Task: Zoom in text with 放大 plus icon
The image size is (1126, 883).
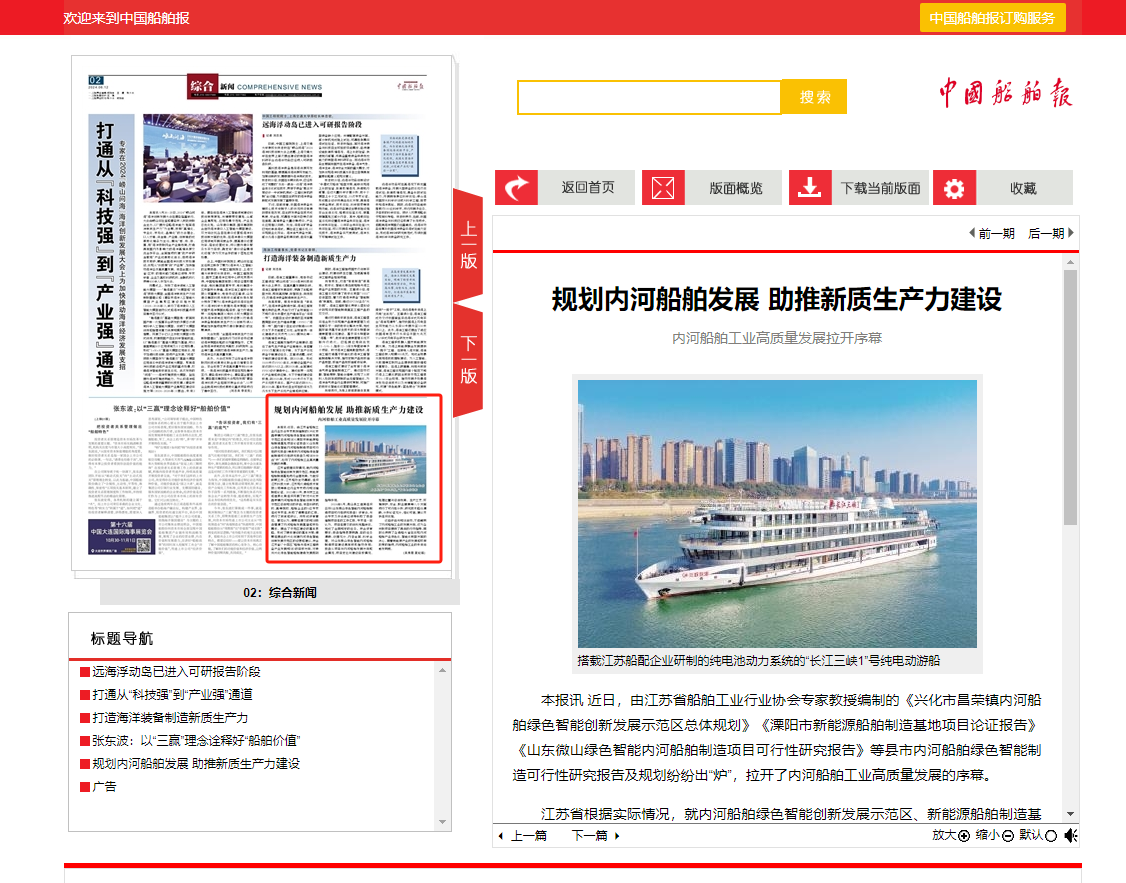Action: point(964,835)
